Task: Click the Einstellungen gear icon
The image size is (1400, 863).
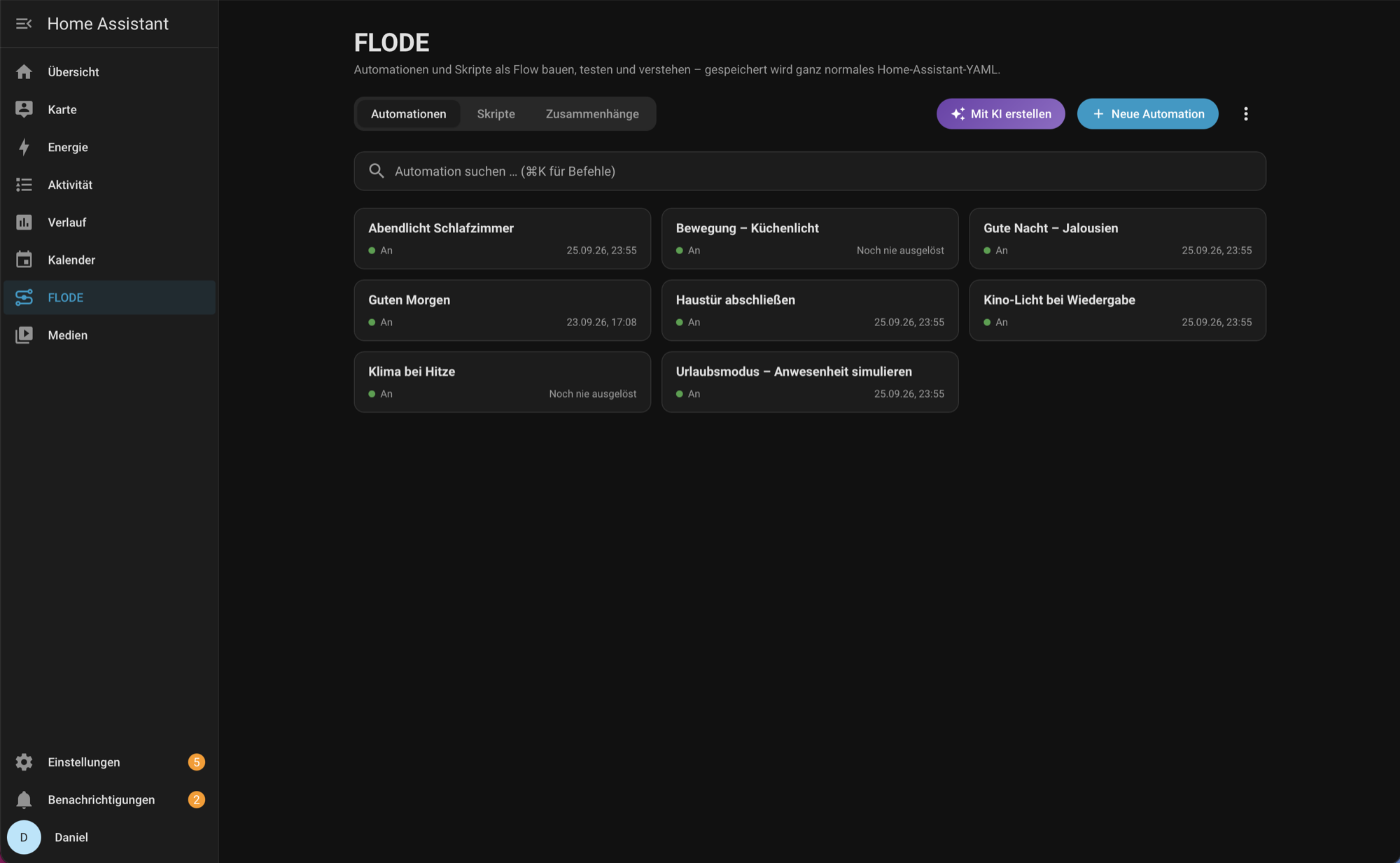Action: click(x=24, y=762)
